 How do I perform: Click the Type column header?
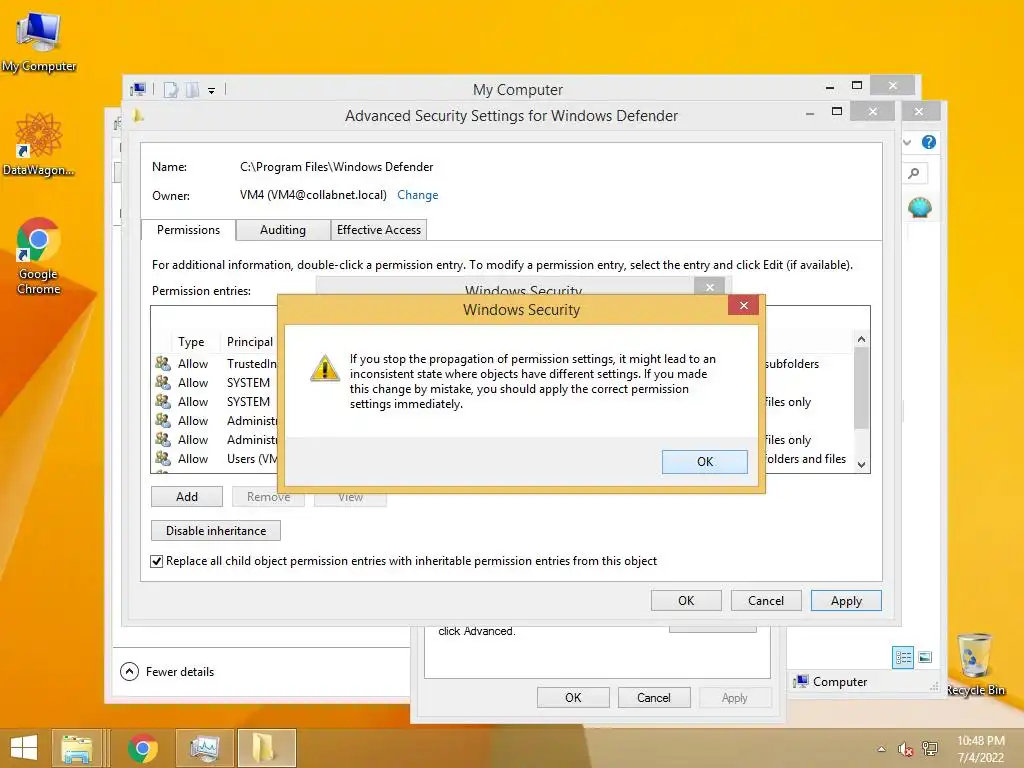pos(191,342)
